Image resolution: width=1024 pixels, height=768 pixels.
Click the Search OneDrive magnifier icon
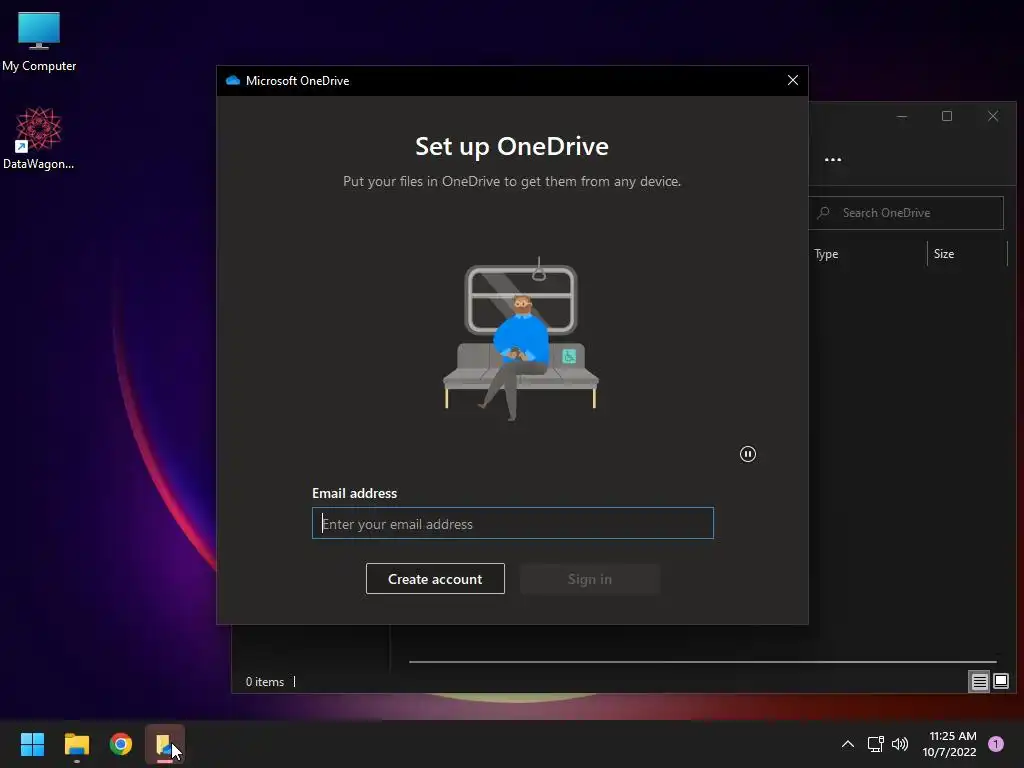point(824,213)
